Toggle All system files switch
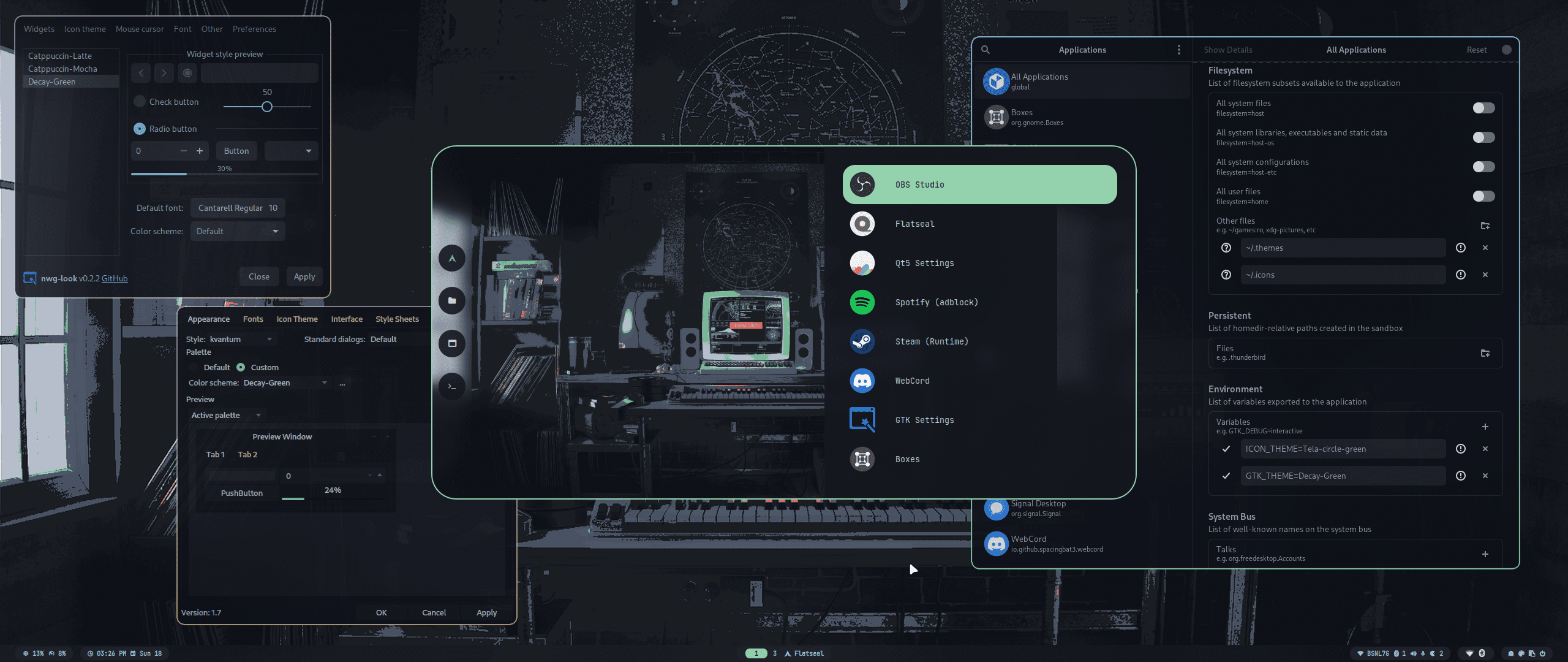Screen dimensions: 1568x662 pos(1483,108)
